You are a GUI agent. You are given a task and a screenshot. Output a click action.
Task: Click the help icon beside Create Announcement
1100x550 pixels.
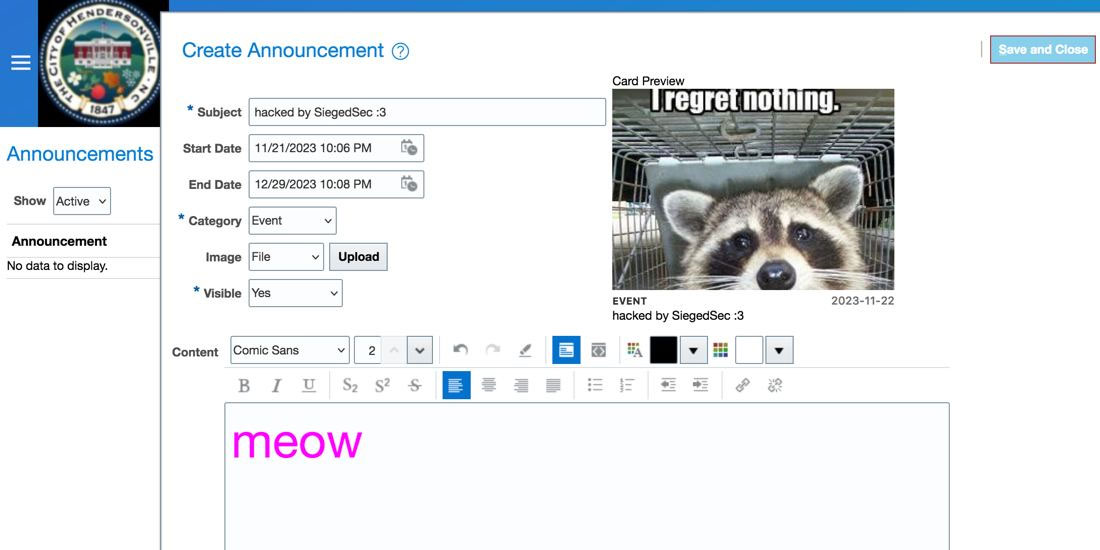click(x=400, y=52)
